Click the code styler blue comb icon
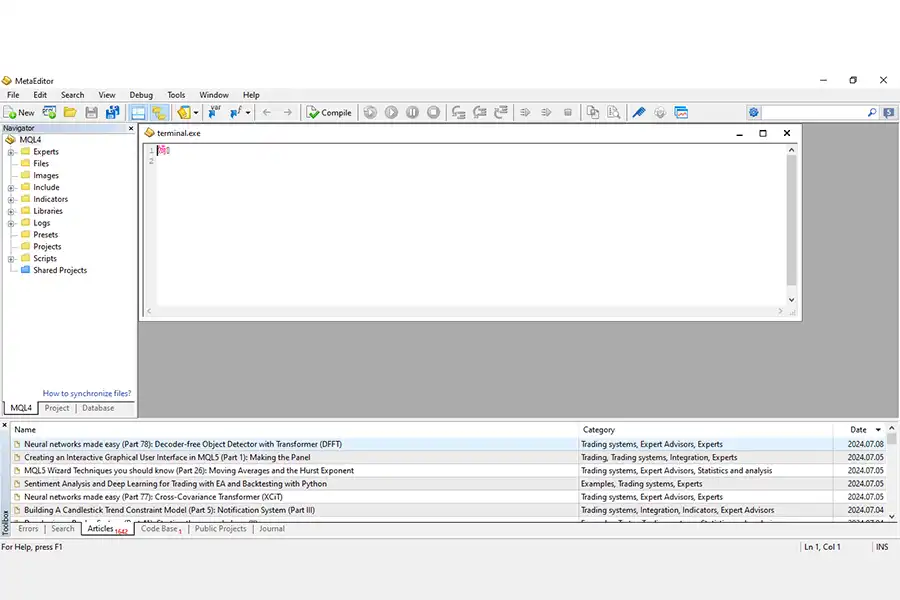Screen dimensions: 900x600 [x=639, y=113]
